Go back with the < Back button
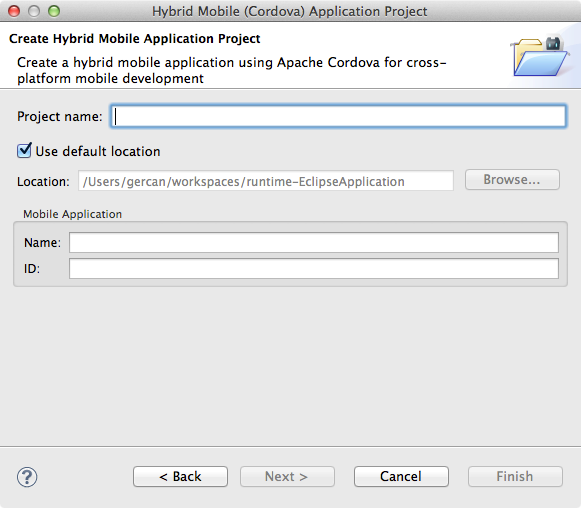 (x=180, y=477)
